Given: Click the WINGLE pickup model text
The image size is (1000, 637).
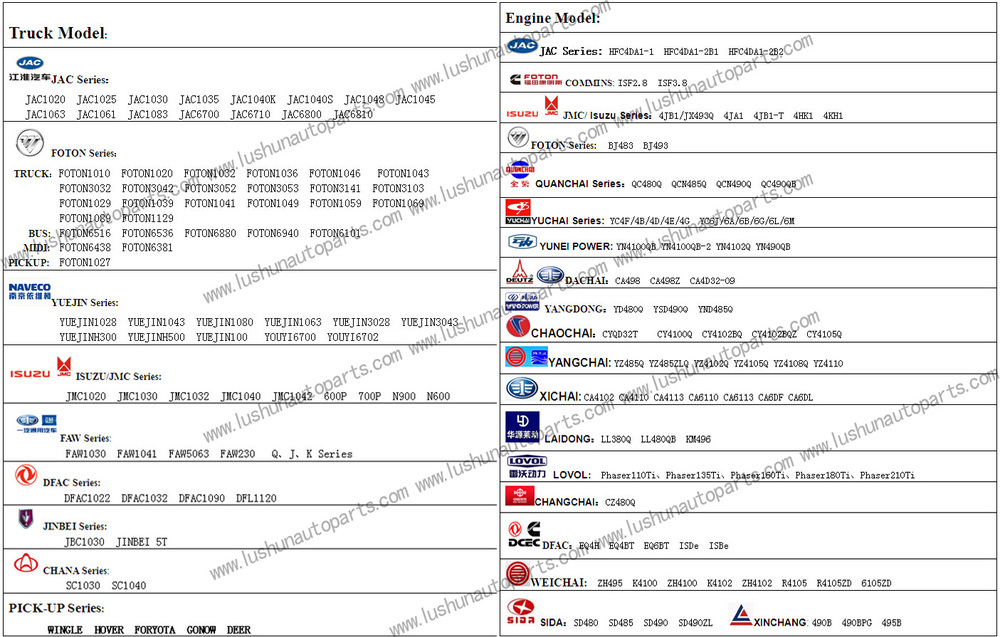Looking at the screenshot, I should coord(65,629).
